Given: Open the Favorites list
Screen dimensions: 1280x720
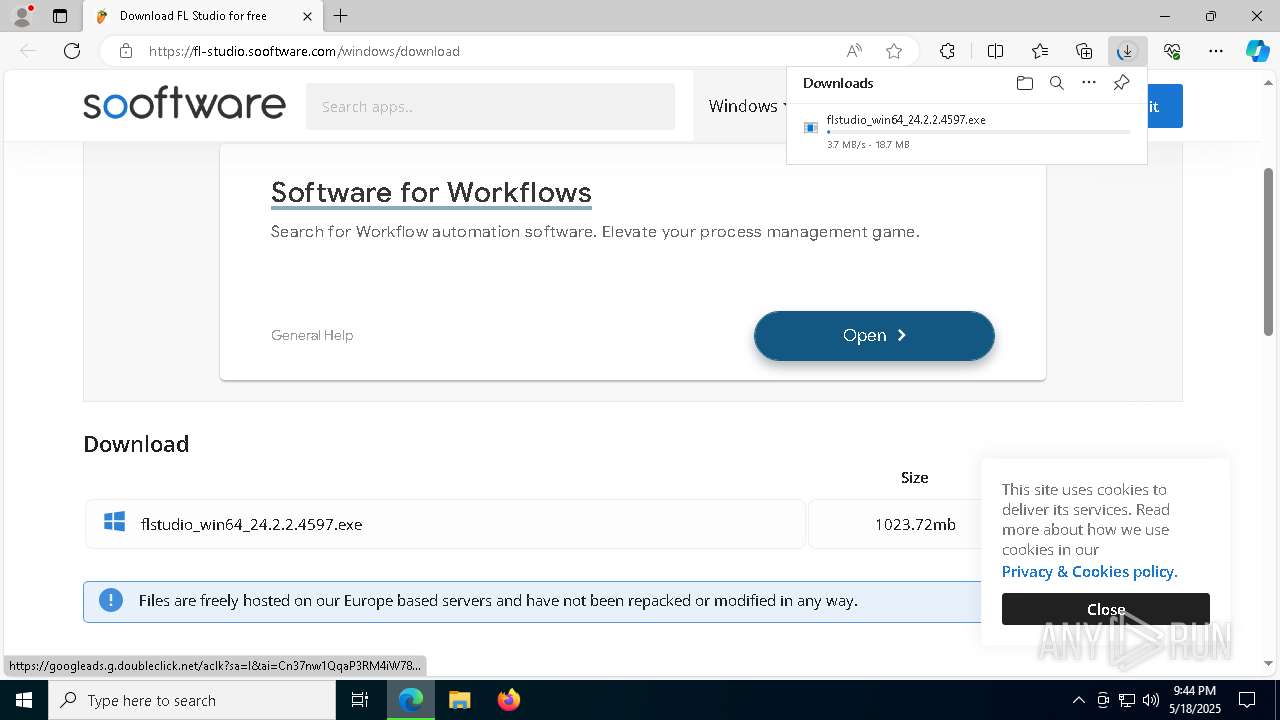Looking at the screenshot, I should point(1040,51).
